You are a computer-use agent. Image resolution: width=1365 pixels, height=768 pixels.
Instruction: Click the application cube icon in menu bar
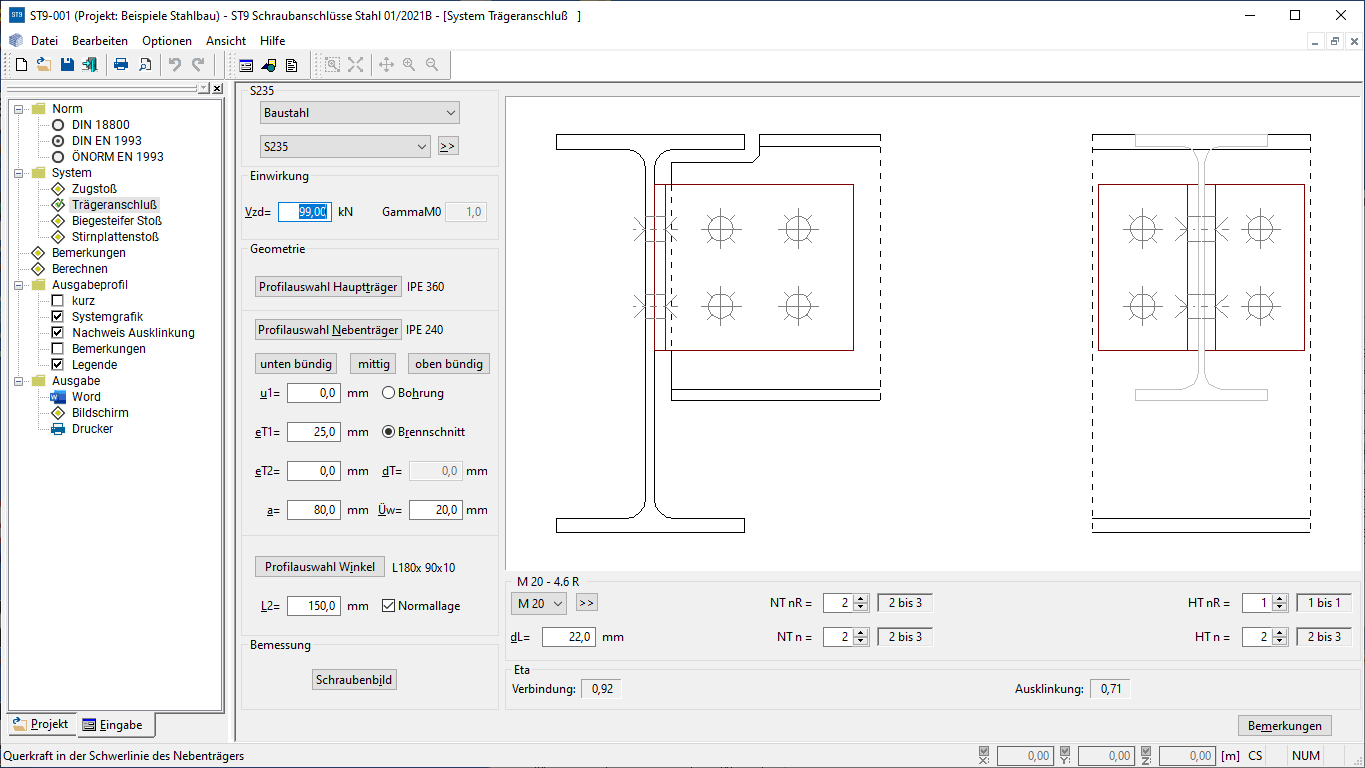pos(16,41)
